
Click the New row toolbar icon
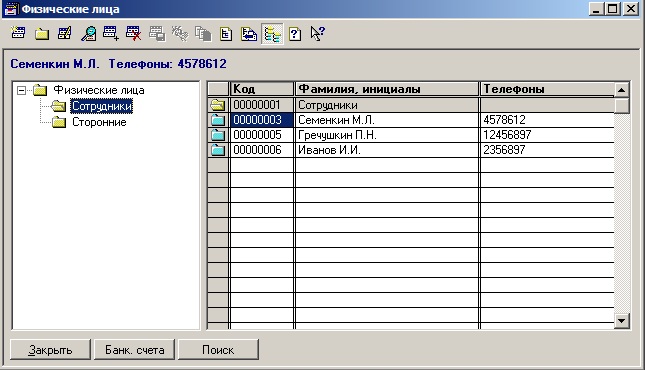pyautogui.click(x=18, y=33)
